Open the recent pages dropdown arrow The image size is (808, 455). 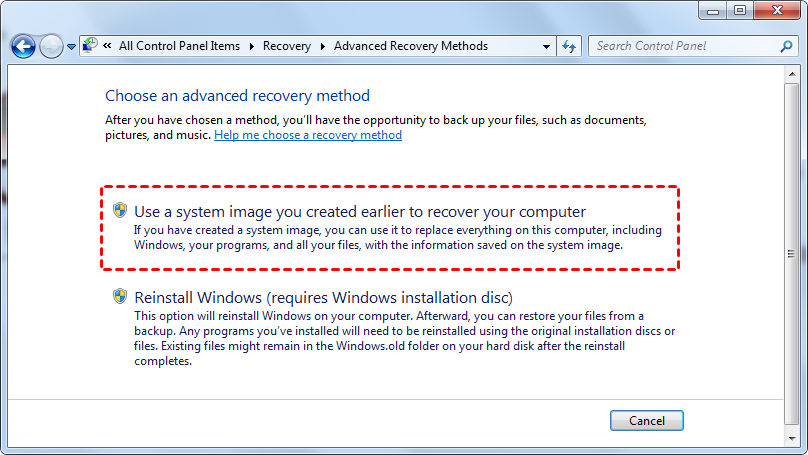[x=71, y=47]
